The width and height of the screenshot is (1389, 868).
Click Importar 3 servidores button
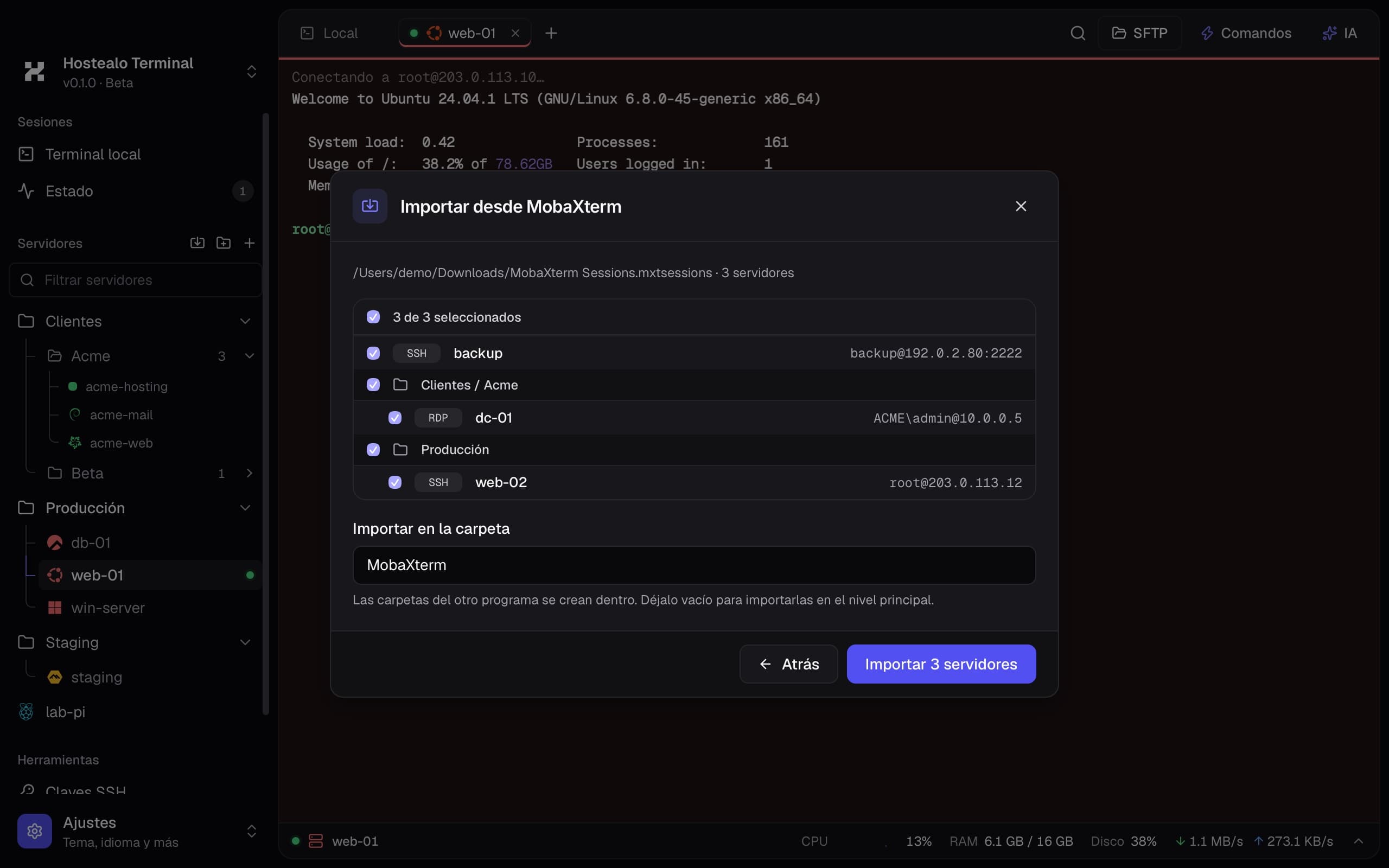tap(941, 664)
